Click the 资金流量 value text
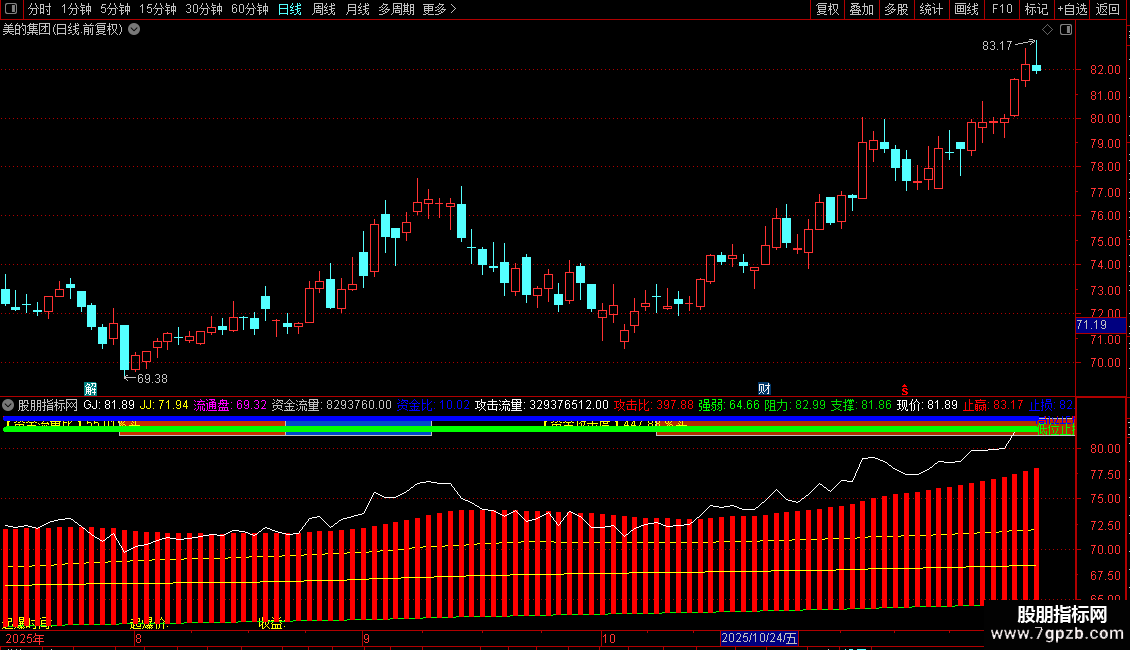Viewport: 1130px width, 650px height. coord(332,406)
